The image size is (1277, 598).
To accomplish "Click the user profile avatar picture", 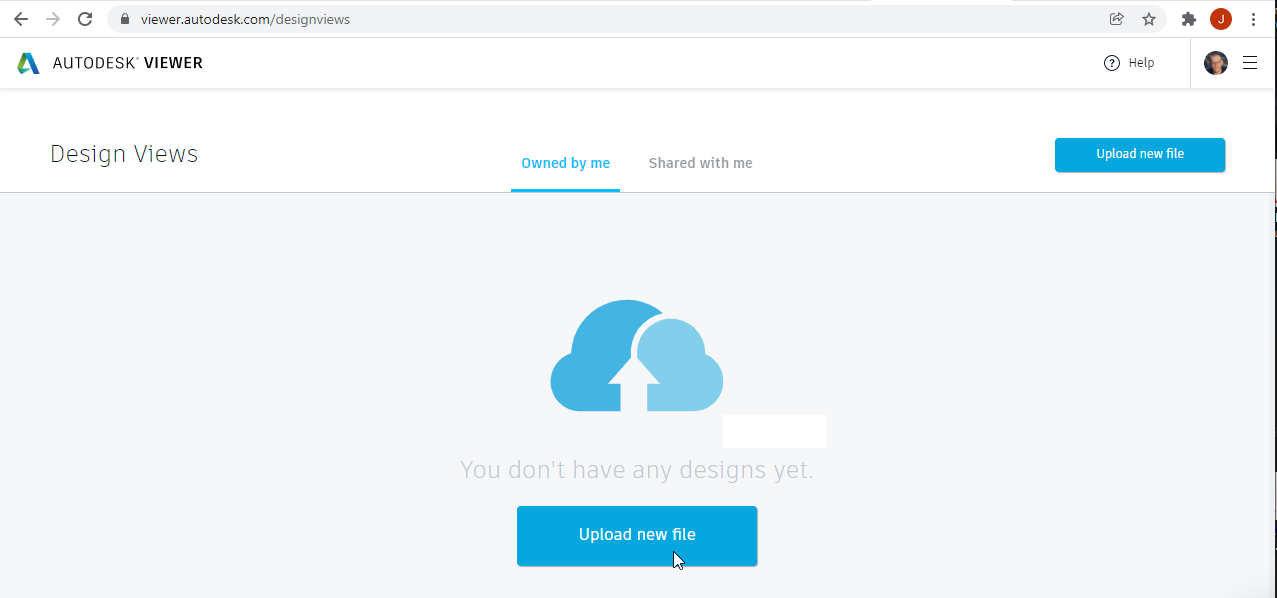I will pos(1215,62).
